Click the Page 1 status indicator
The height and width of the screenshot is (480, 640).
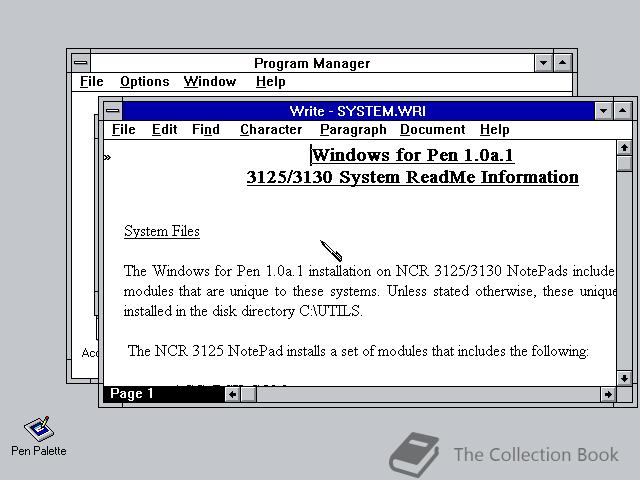pyautogui.click(x=164, y=394)
